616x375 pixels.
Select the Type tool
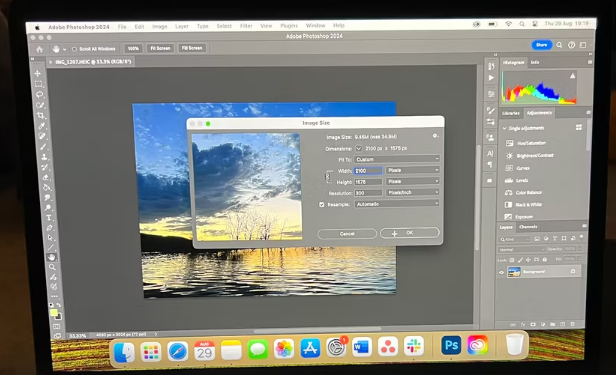coord(48,218)
